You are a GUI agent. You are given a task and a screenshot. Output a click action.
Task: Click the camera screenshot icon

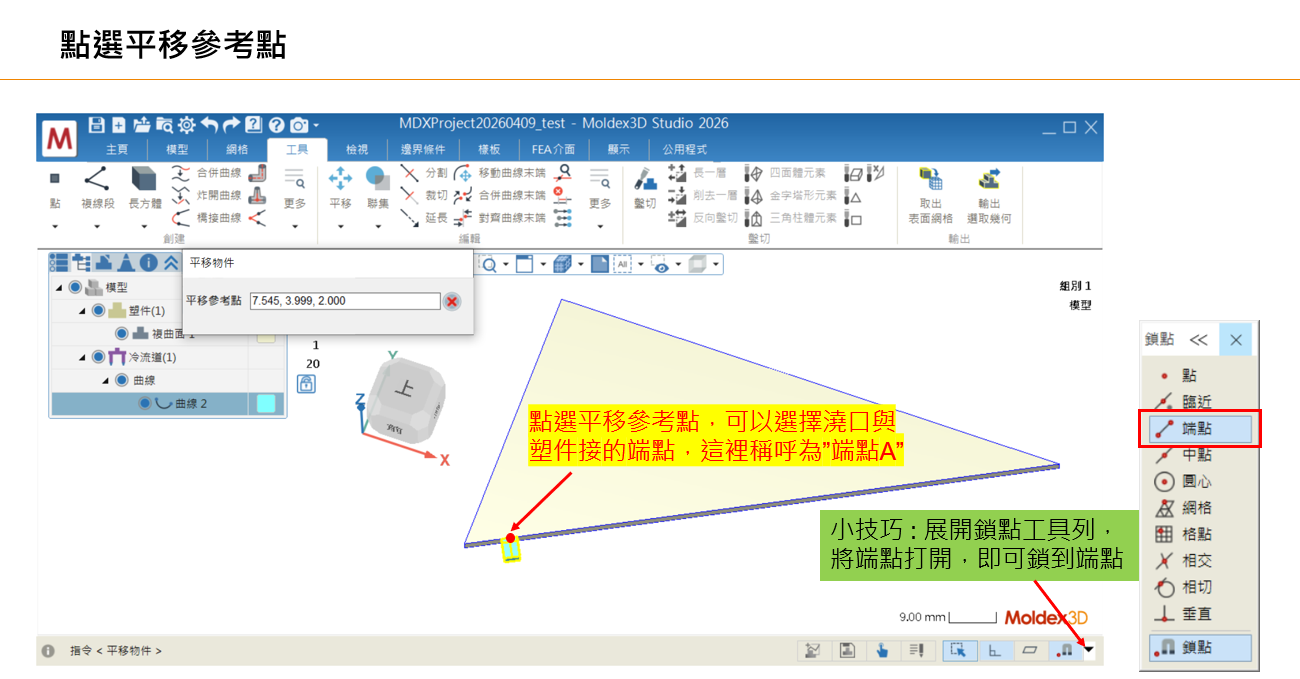tap(298, 125)
